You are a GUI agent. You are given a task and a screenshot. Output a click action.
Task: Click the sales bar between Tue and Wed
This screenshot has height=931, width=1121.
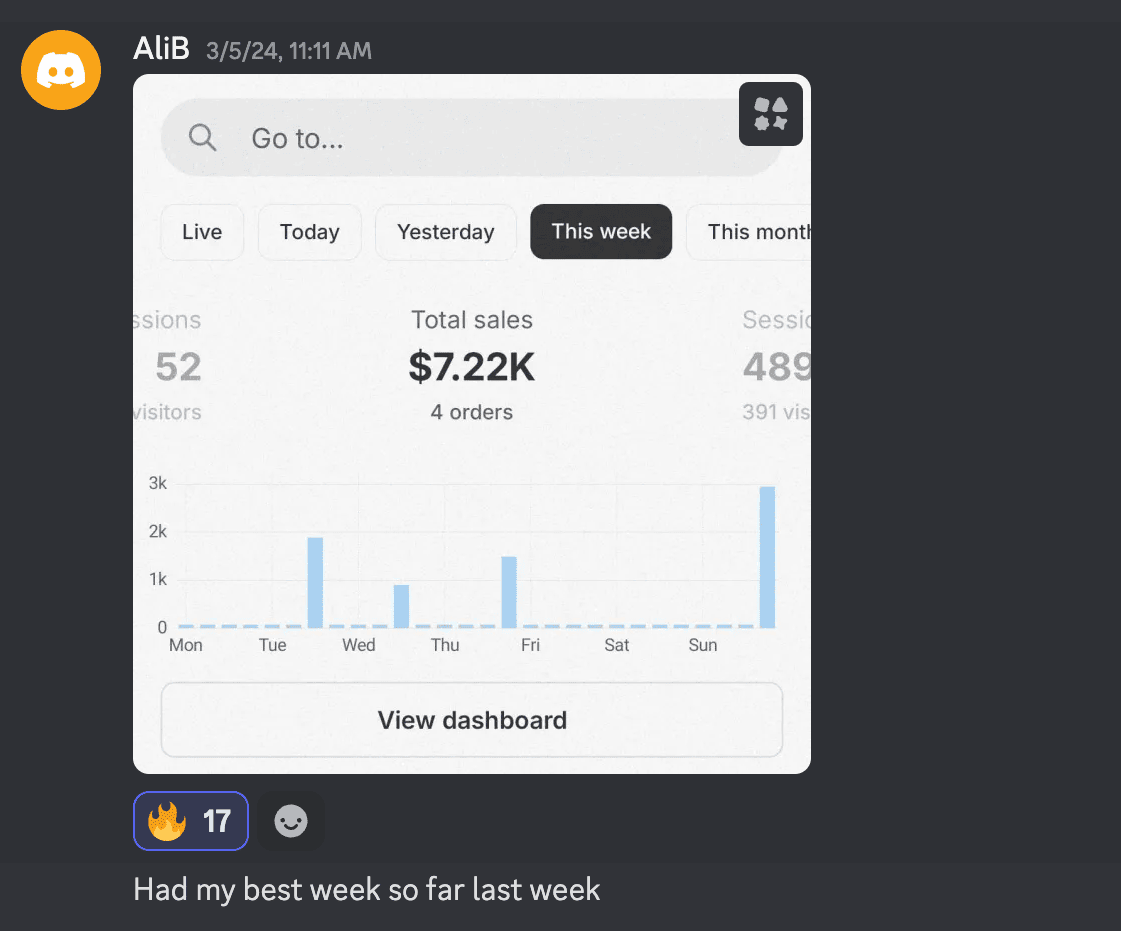click(315, 582)
